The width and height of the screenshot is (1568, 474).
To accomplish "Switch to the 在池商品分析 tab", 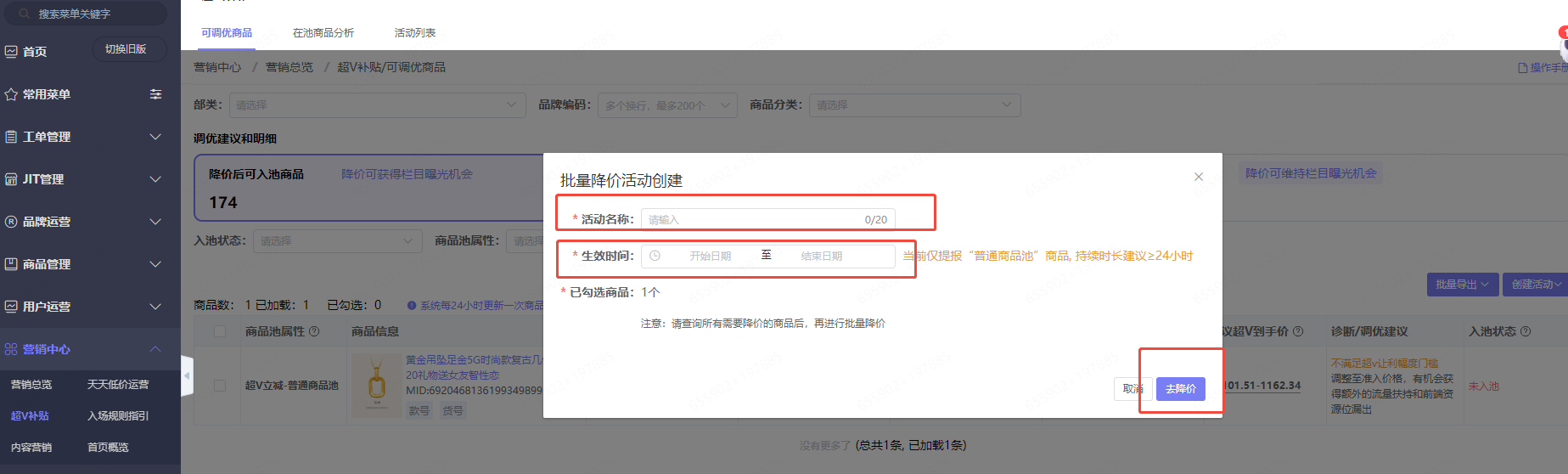I will (323, 33).
